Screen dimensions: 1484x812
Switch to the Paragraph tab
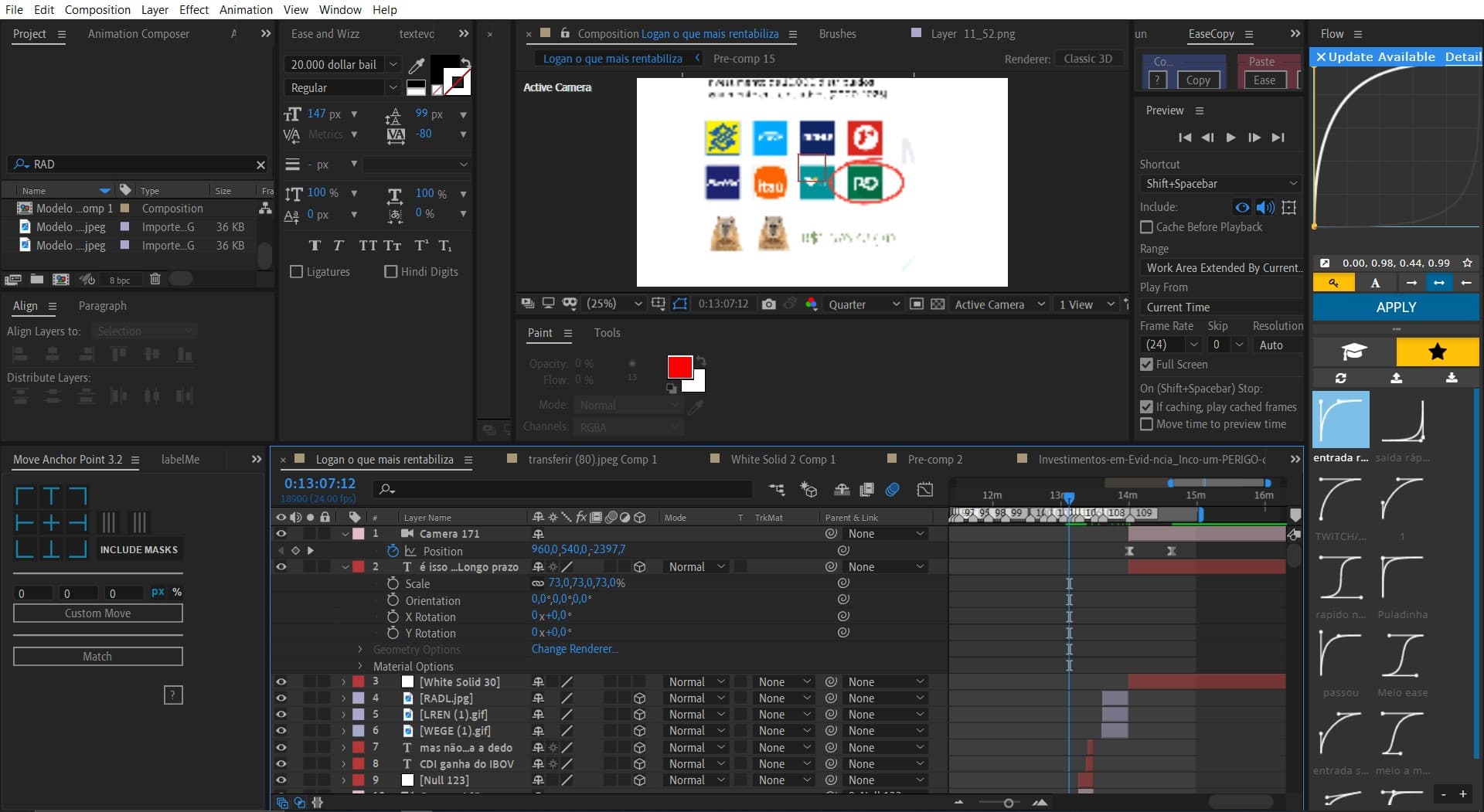coord(102,306)
